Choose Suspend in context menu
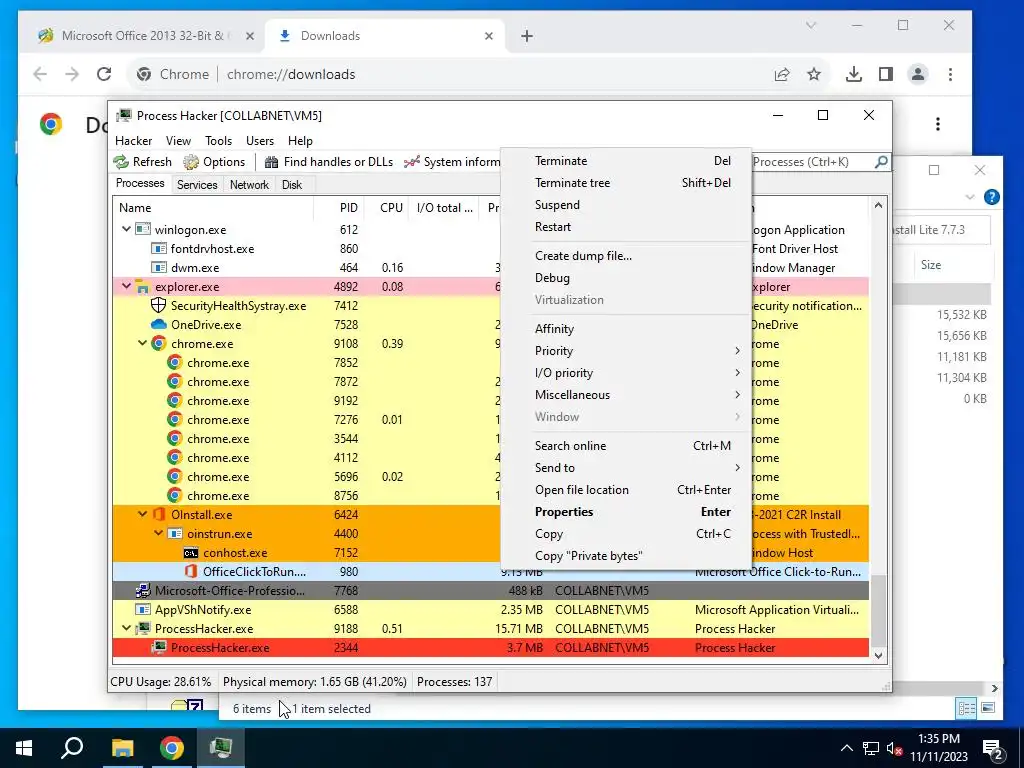Screen dimensions: 1024x768 (627, 204)
